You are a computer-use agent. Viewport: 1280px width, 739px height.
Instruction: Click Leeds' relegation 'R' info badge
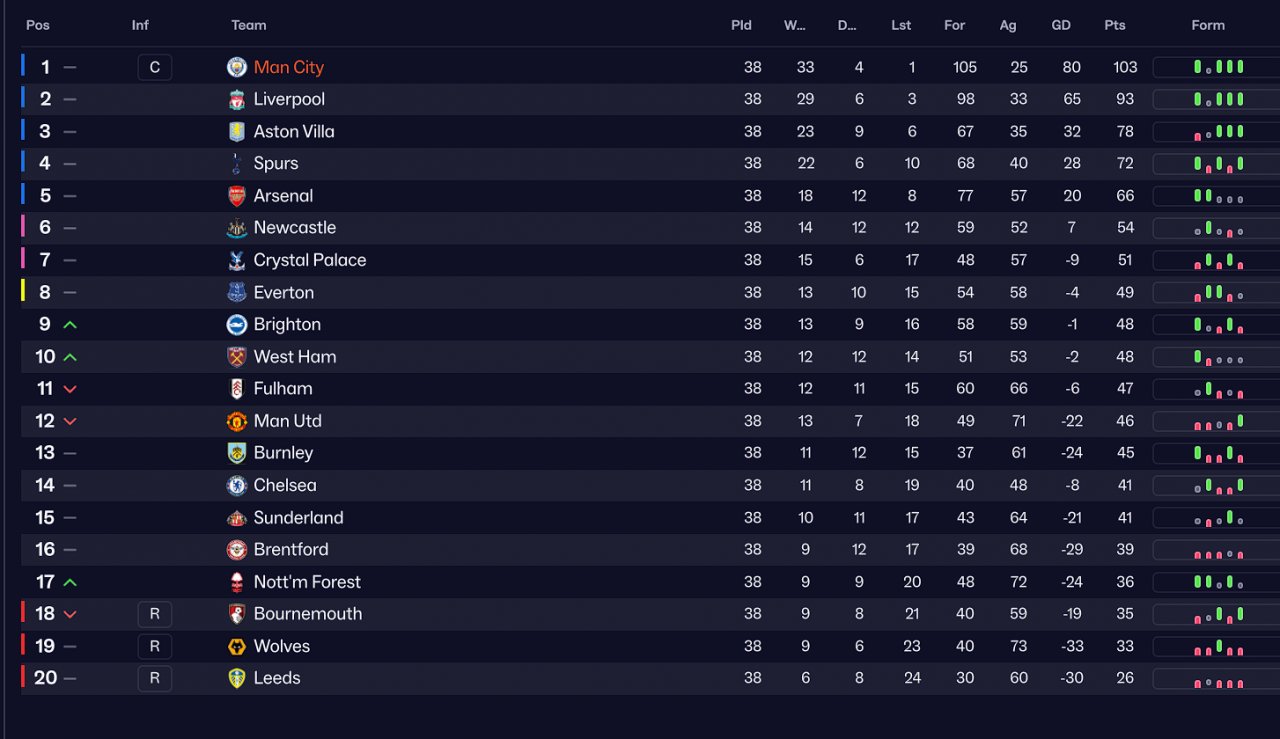154,678
